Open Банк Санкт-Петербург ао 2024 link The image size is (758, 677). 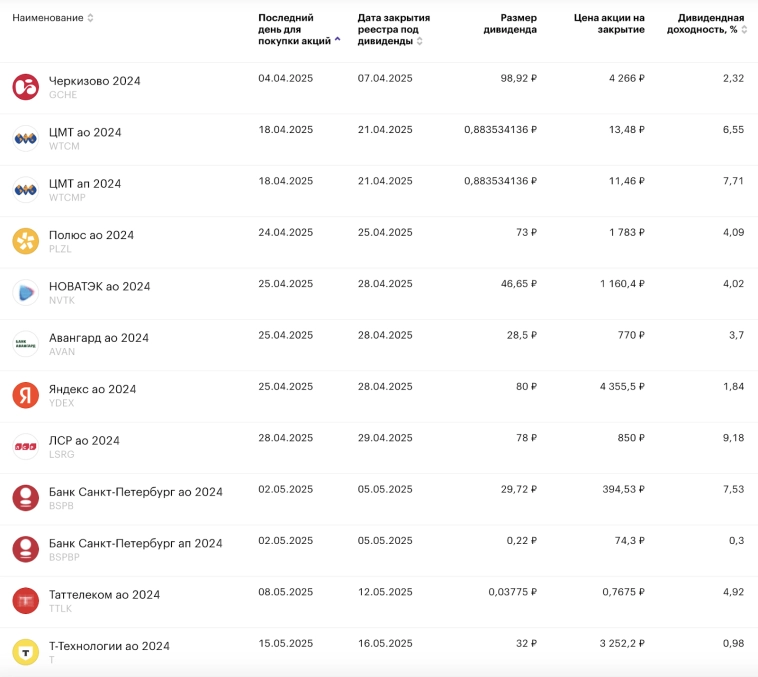point(135,492)
